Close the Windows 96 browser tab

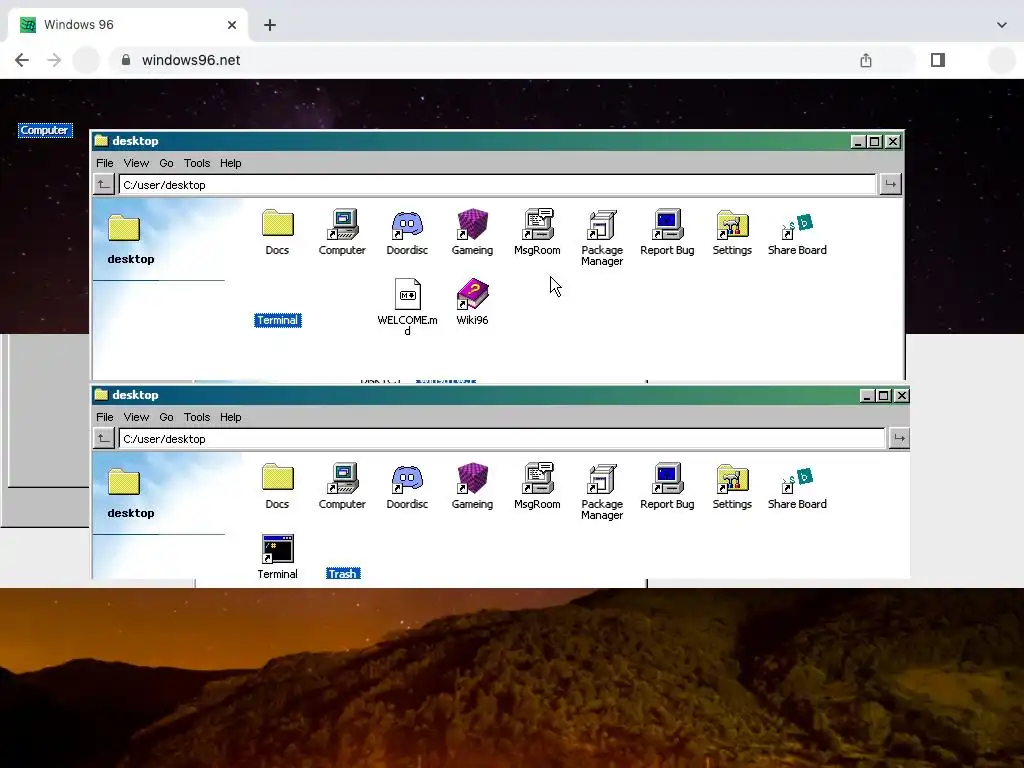pos(232,25)
